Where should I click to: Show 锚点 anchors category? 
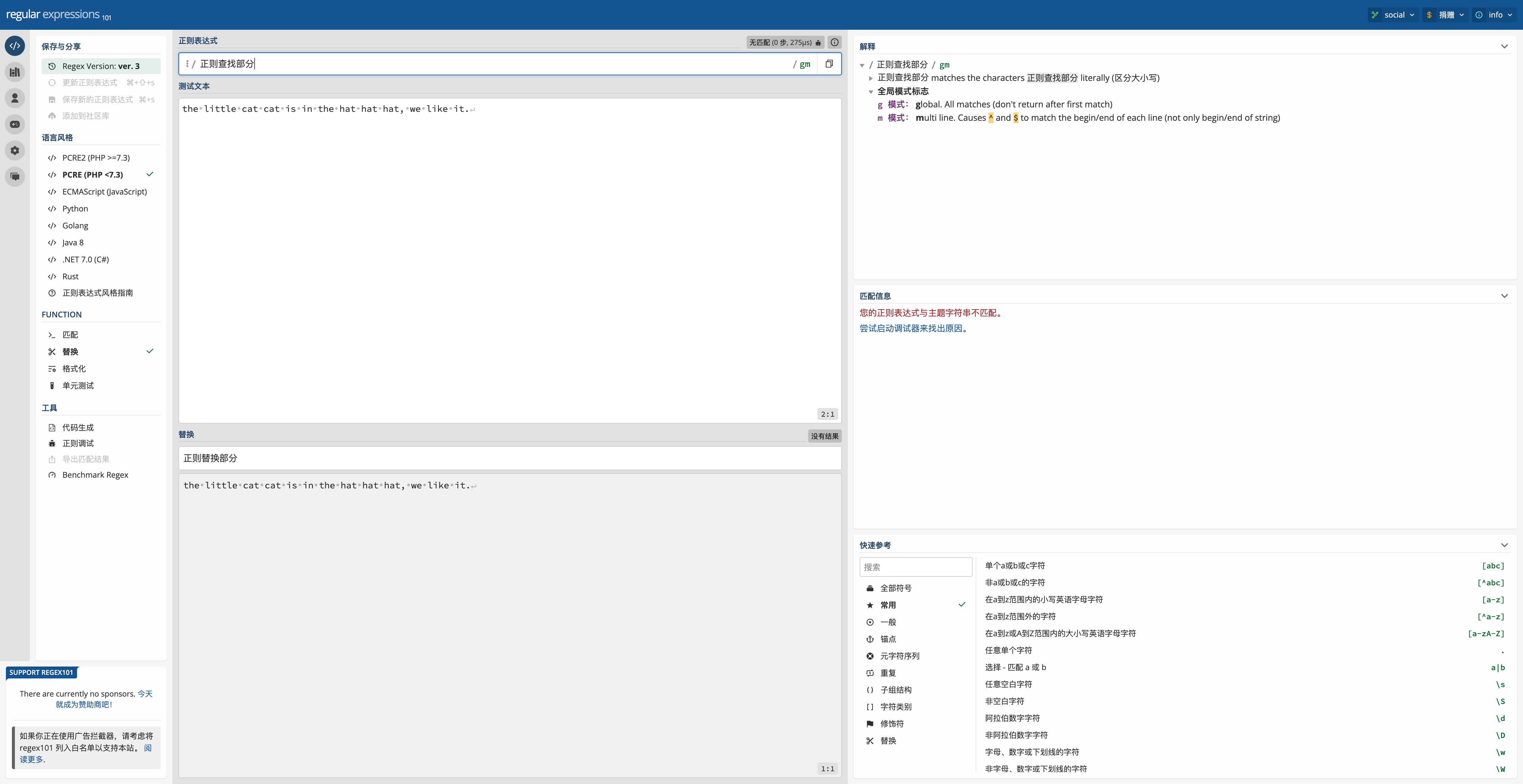[x=916, y=639]
